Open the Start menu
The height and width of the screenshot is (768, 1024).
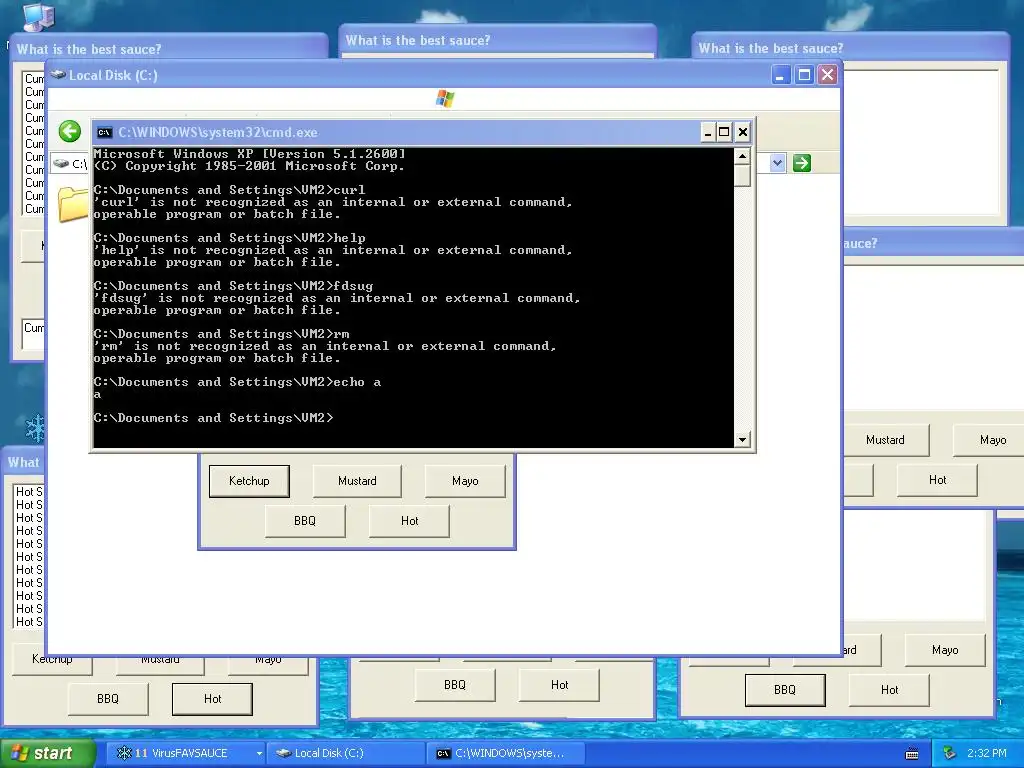(x=47, y=753)
